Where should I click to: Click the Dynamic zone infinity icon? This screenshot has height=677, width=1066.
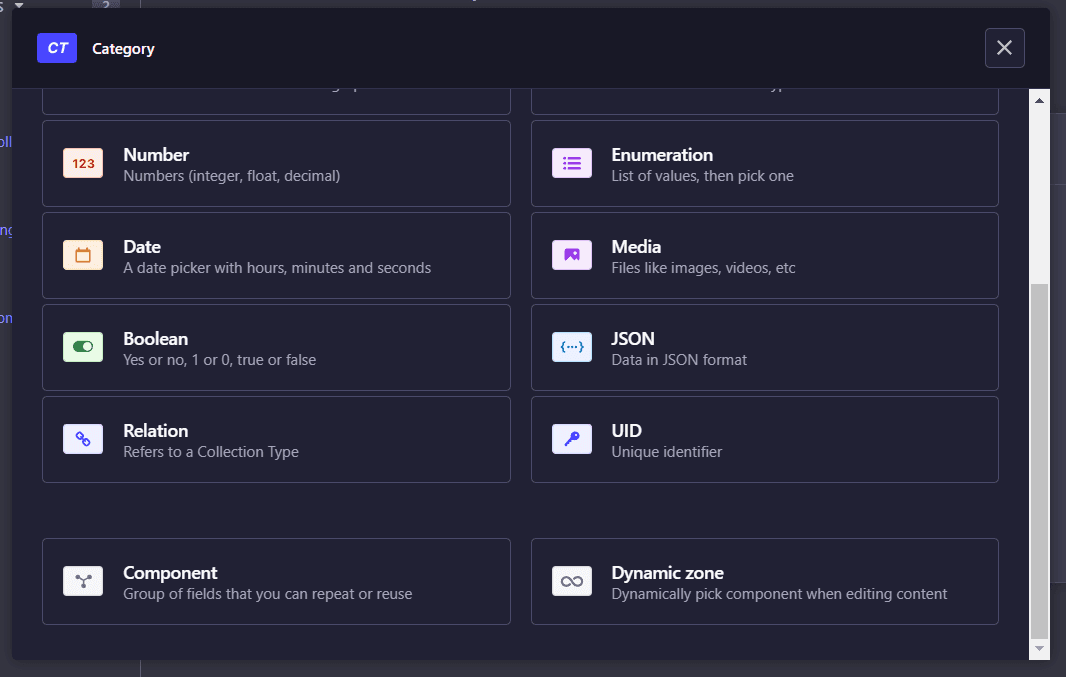pos(571,581)
